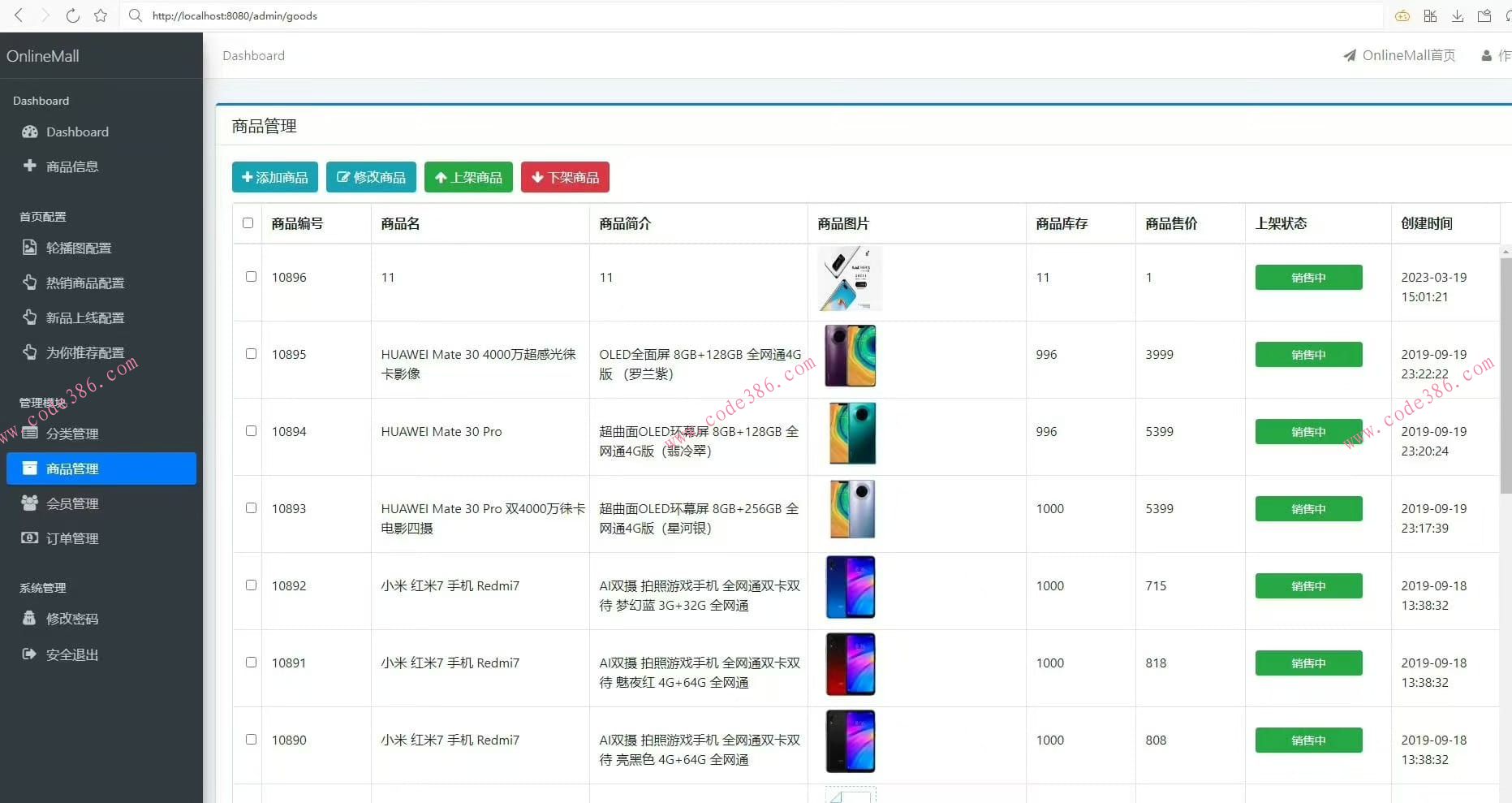Click OnlineMall首页 in the top navbar
This screenshot has height=803, width=1512.
point(1398,55)
